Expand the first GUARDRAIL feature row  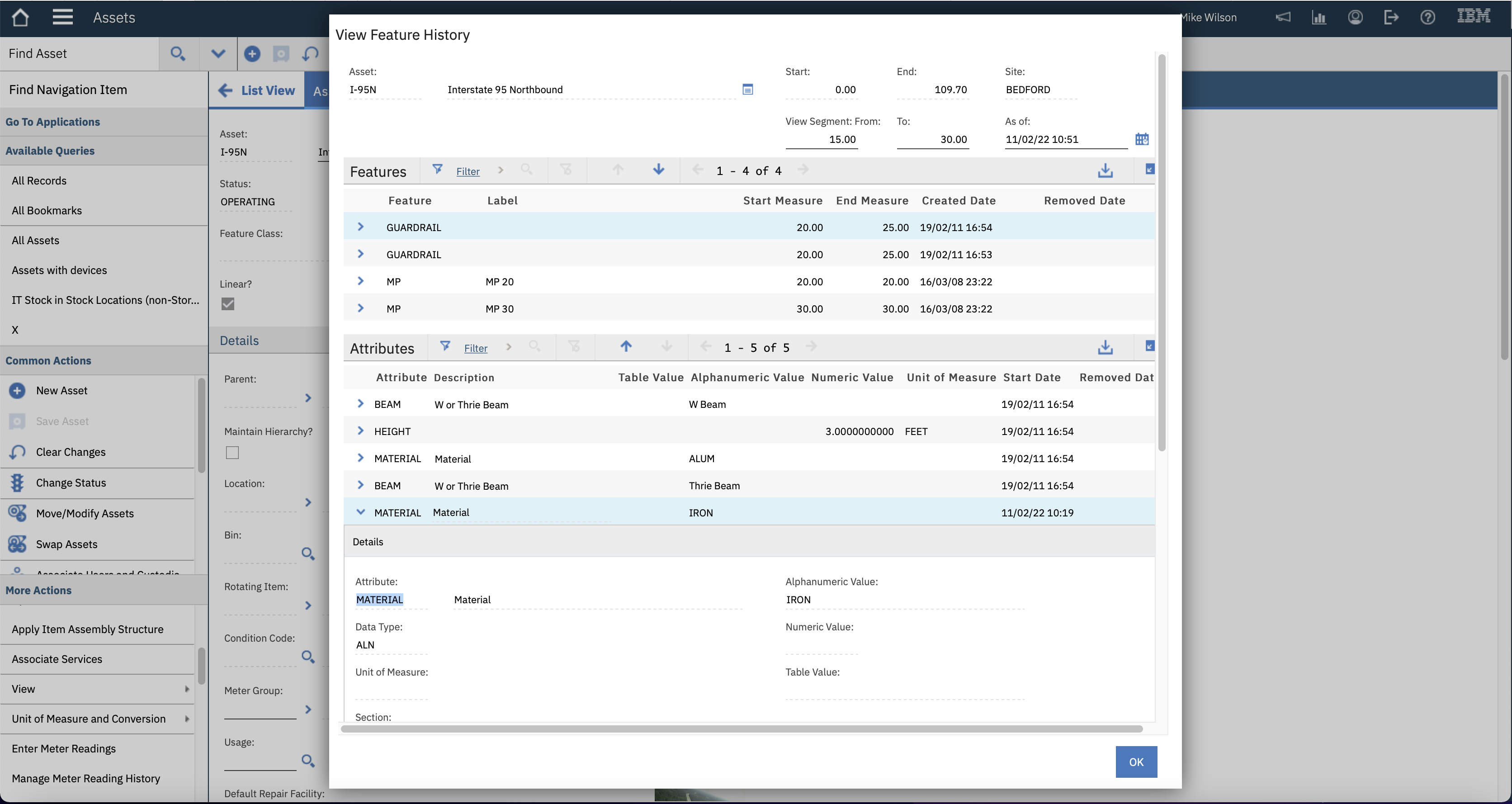[360, 227]
